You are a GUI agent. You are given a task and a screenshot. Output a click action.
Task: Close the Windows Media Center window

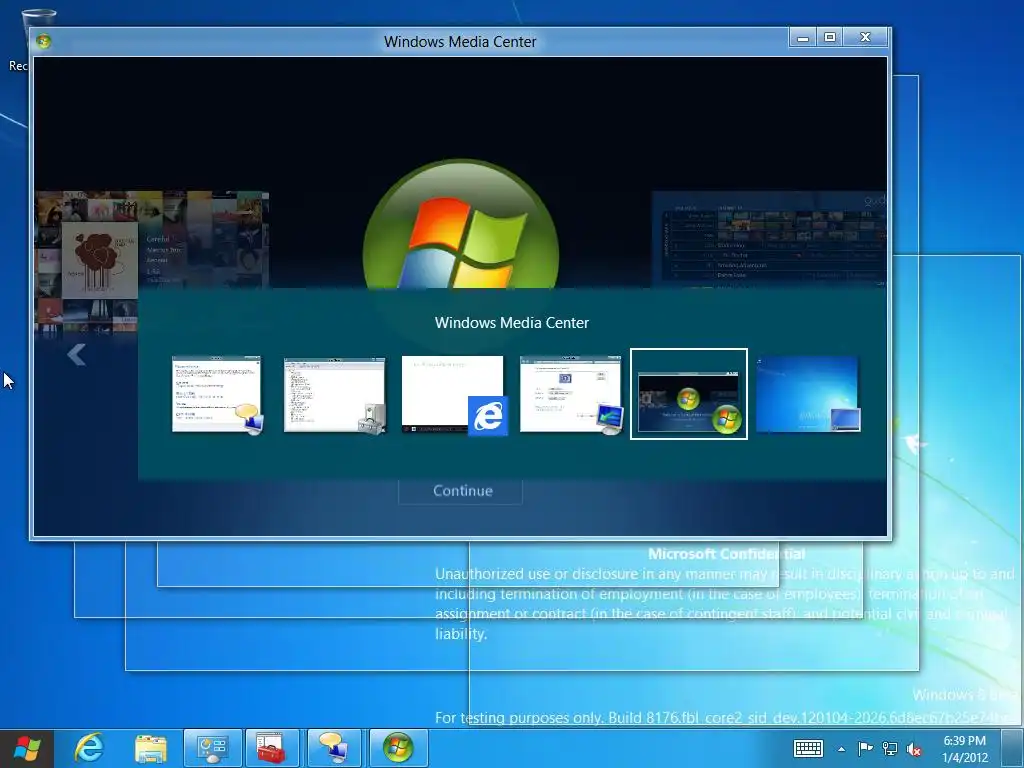click(865, 38)
